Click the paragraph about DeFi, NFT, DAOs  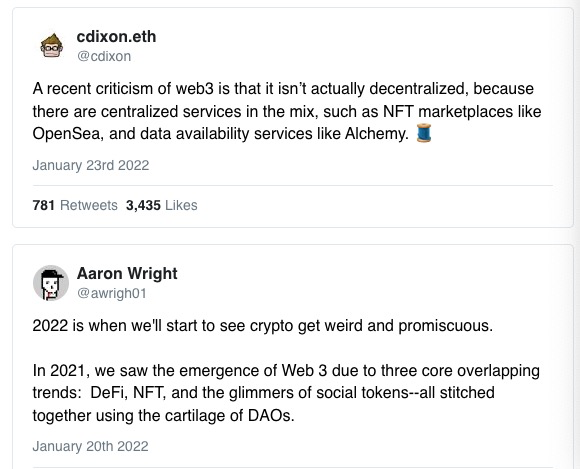tap(286, 393)
